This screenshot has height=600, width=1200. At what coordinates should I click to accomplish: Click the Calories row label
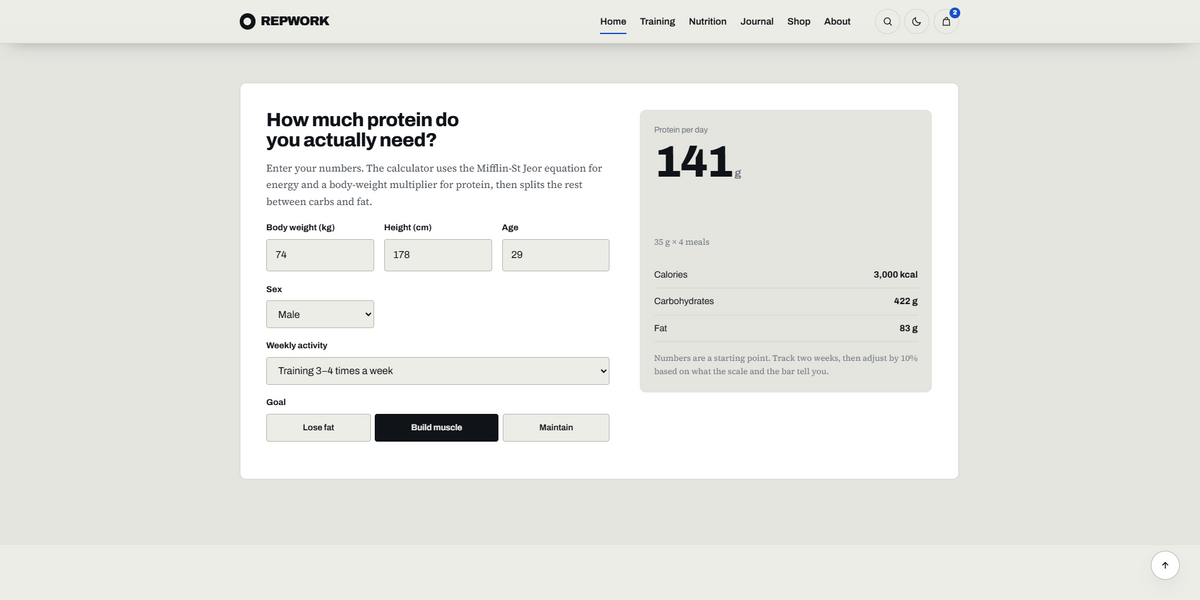[671, 275]
